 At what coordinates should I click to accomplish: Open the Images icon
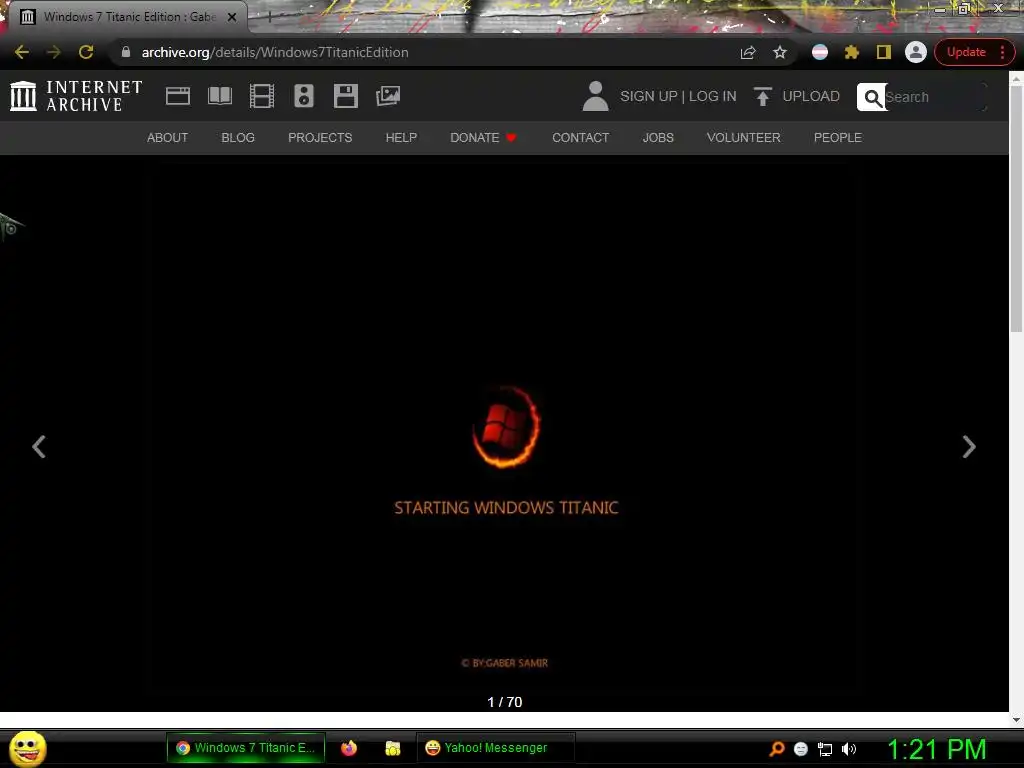click(x=388, y=96)
